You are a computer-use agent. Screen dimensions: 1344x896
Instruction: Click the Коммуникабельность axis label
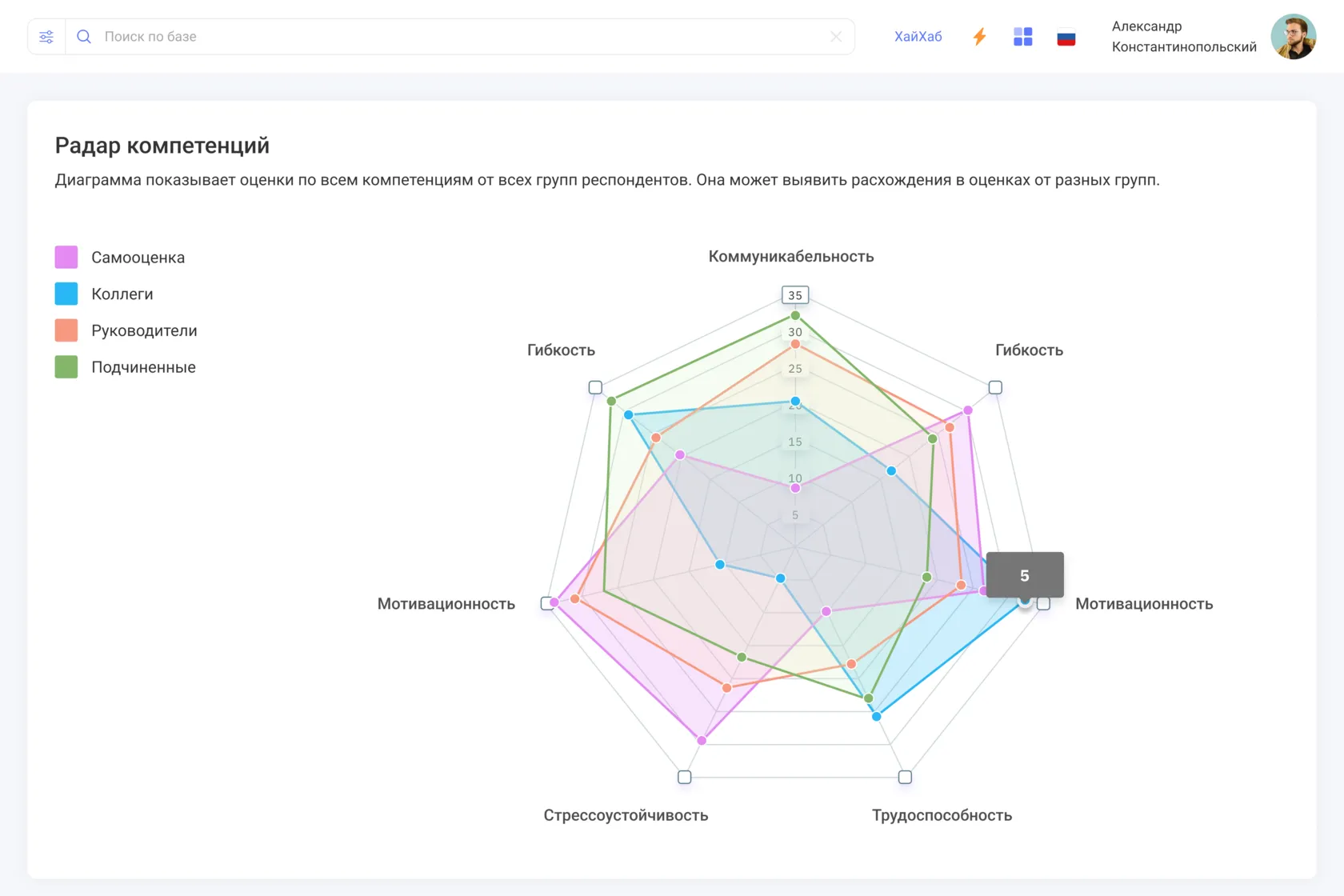pos(790,257)
